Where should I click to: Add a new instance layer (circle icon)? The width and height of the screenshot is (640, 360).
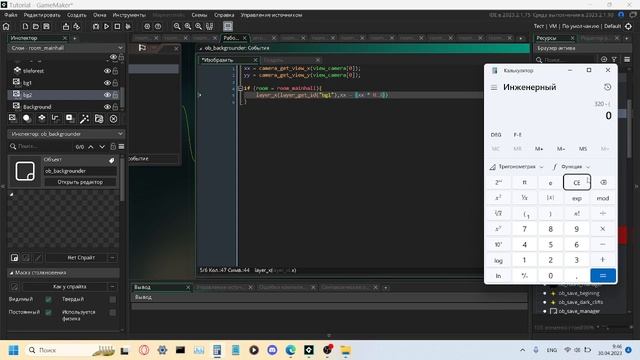click(x=27, y=118)
